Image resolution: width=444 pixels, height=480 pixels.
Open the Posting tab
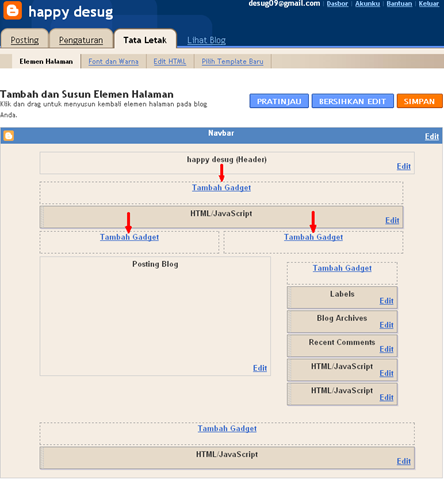click(x=25, y=40)
